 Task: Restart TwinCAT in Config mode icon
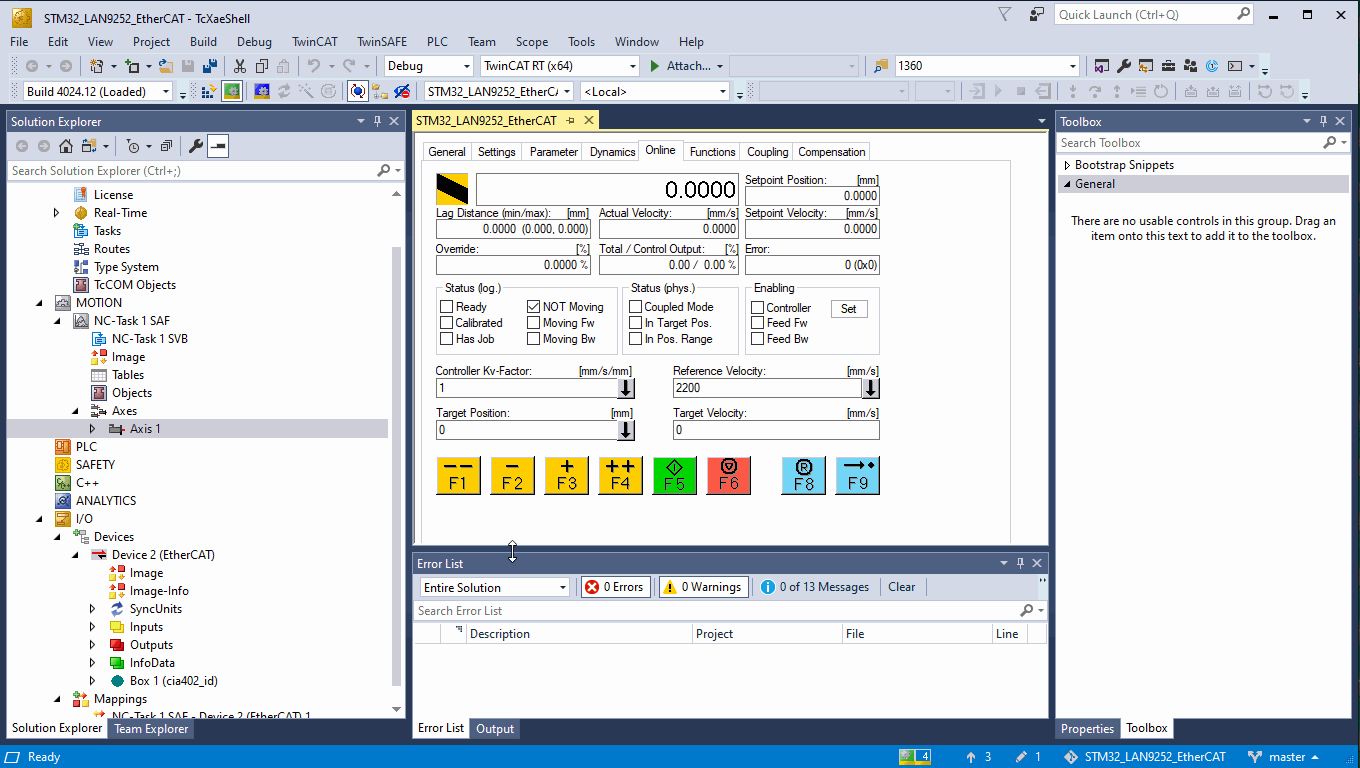pos(262,91)
